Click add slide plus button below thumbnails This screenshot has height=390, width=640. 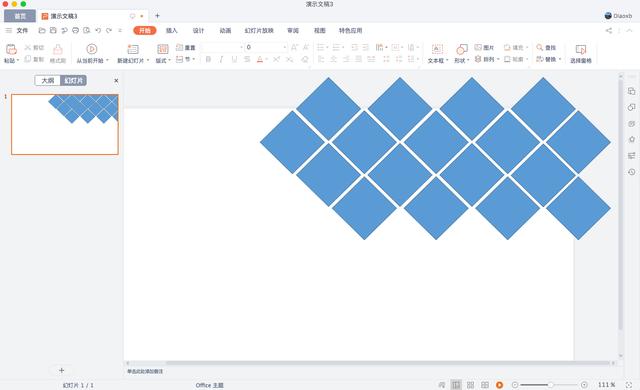pyautogui.click(x=62, y=370)
